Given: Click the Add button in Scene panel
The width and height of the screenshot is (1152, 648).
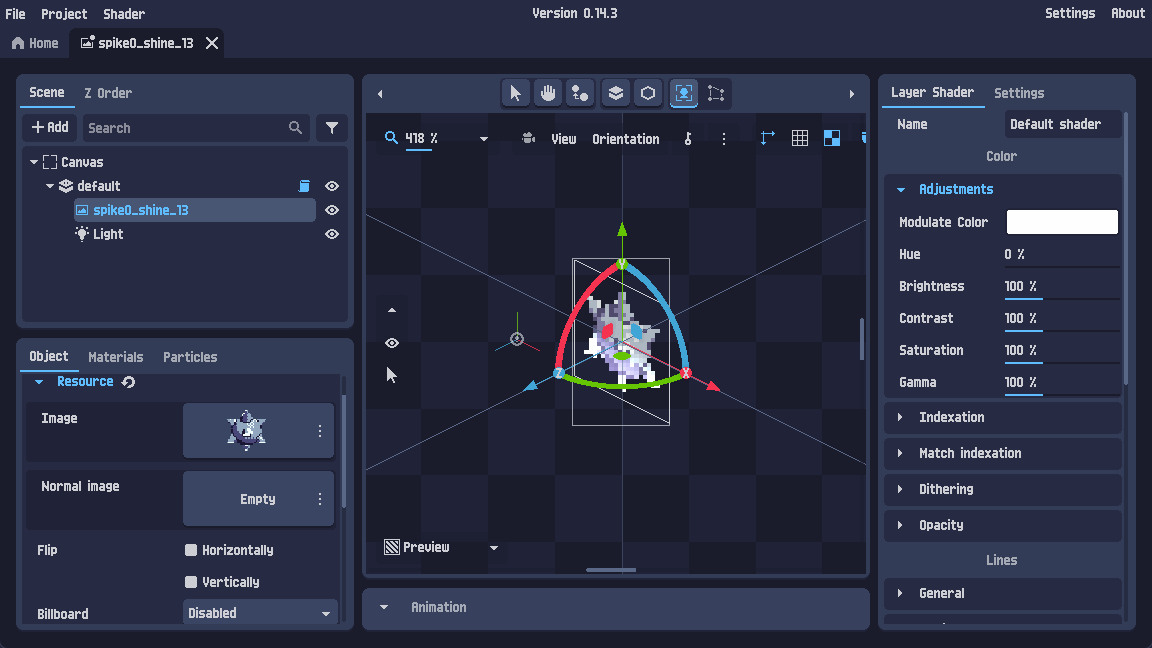Looking at the screenshot, I should 50,128.
